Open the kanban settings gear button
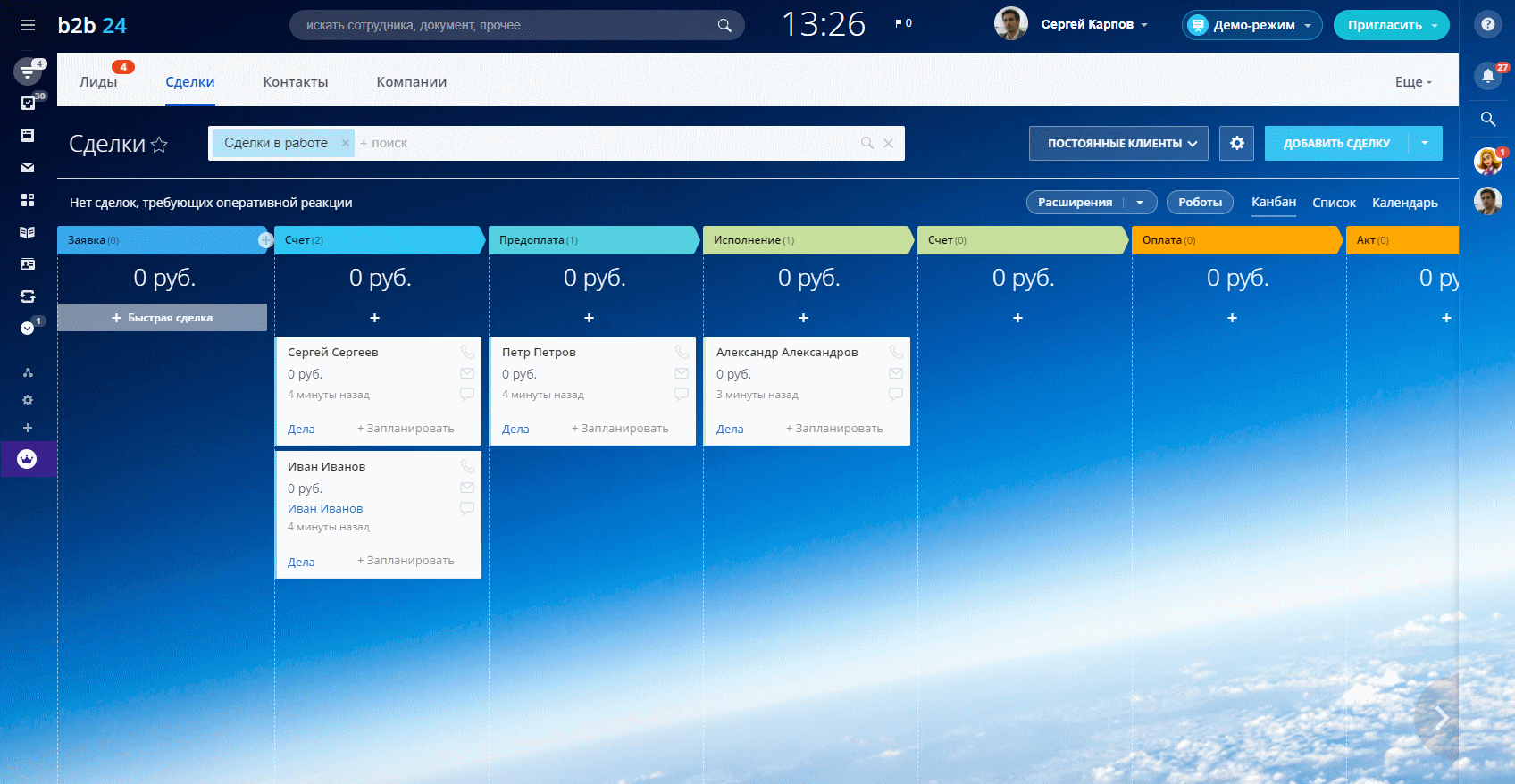 point(1237,143)
